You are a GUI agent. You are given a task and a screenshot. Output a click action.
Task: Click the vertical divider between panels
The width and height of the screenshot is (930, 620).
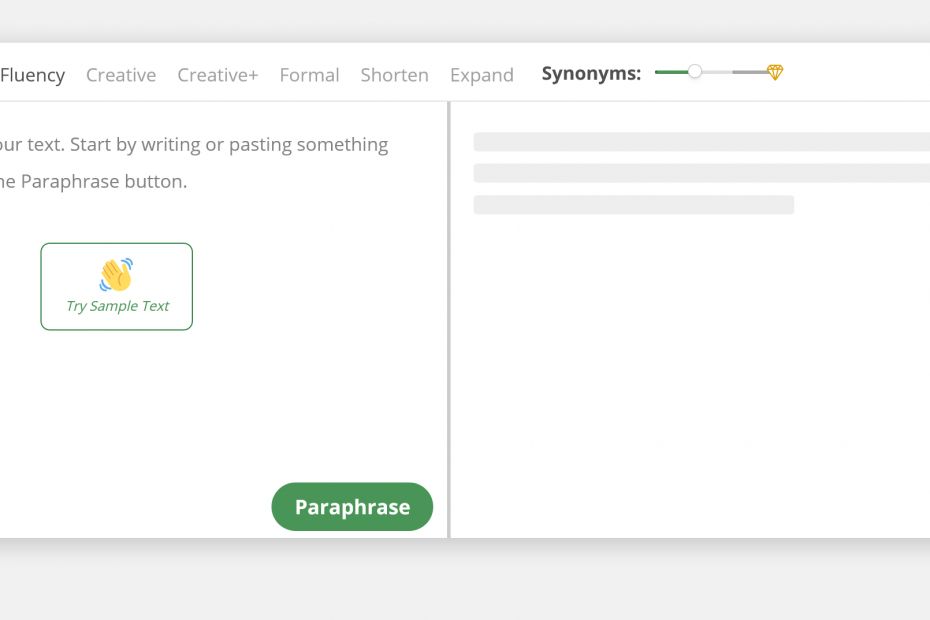(449, 320)
